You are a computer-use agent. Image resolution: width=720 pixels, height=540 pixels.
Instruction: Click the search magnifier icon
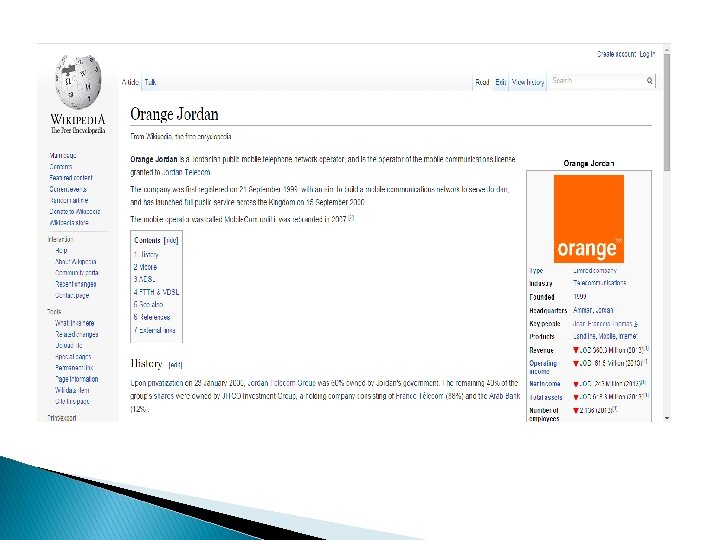pos(649,81)
